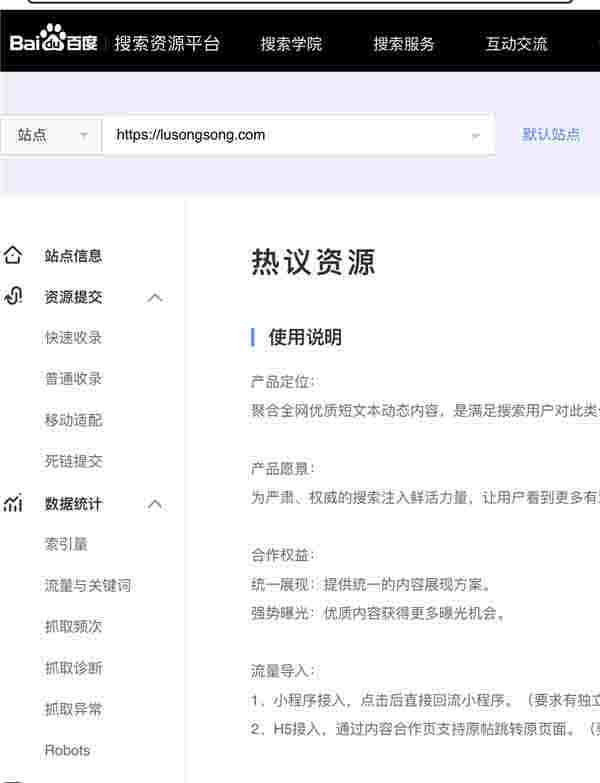Click the 搜索资源平台 title
This screenshot has width=600, height=783.
click(x=167, y=43)
